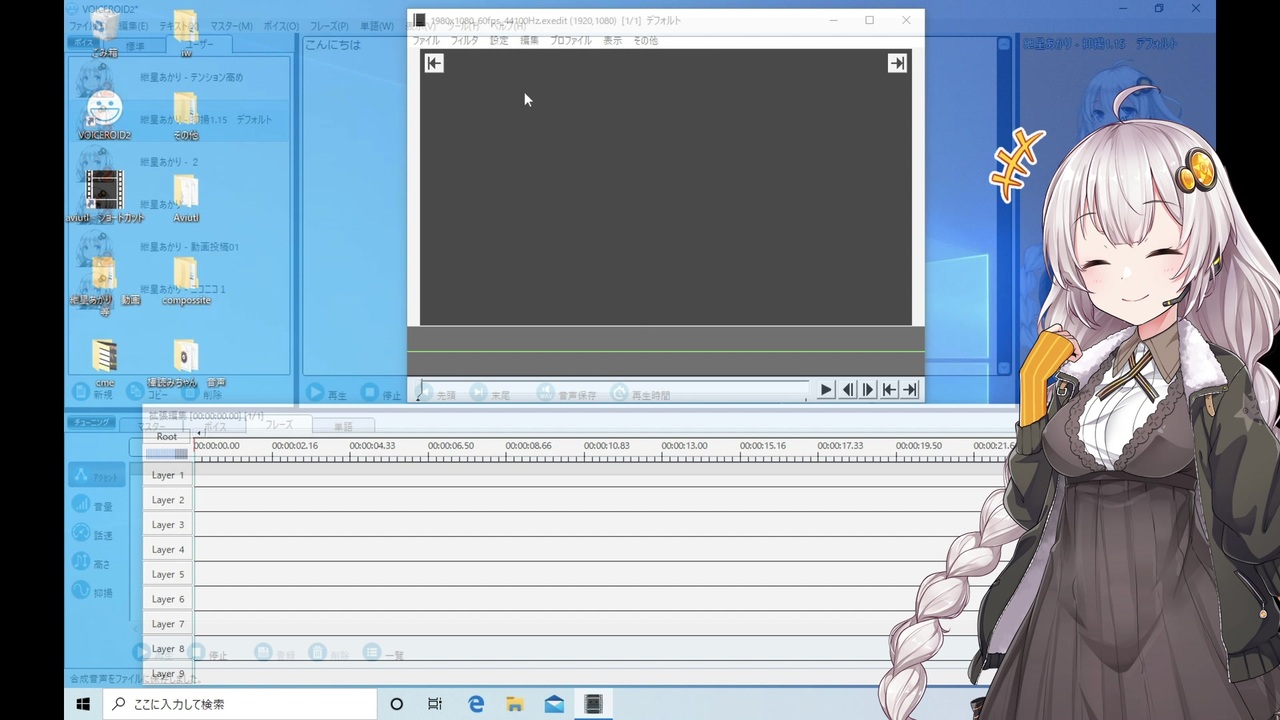
Task: Select 紲星あかり - 動画投稿01 voice preset
Action: tap(180, 246)
